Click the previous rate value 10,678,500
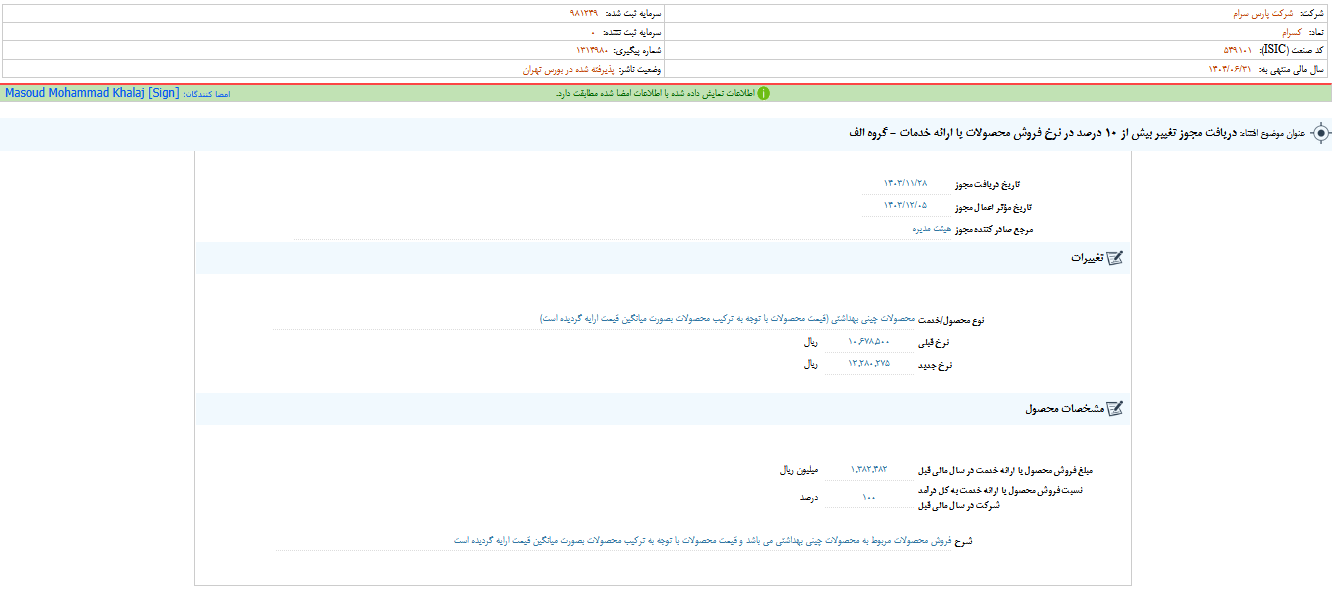 [x=868, y=342]
